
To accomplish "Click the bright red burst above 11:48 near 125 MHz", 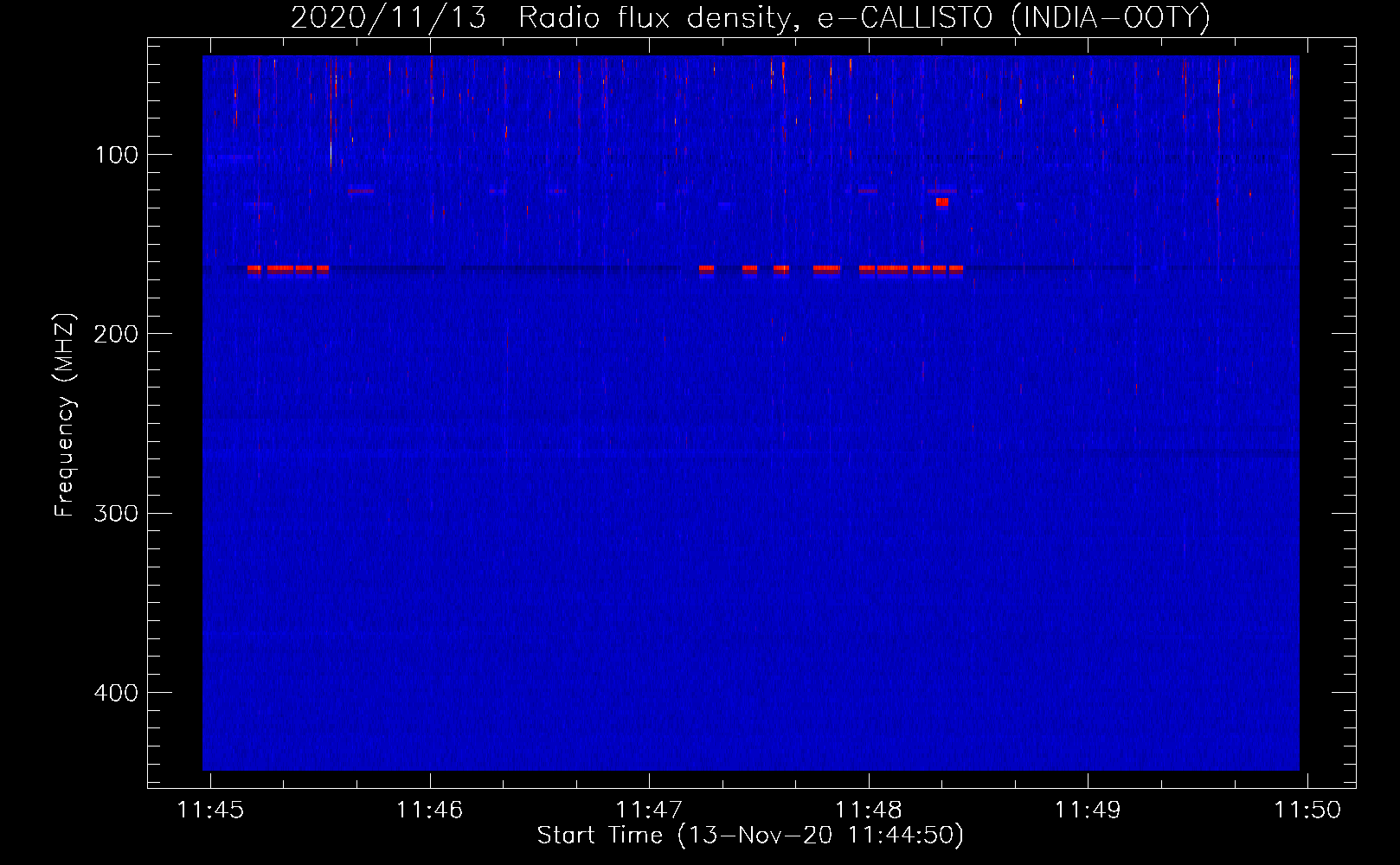I will [x=941, y=202].
